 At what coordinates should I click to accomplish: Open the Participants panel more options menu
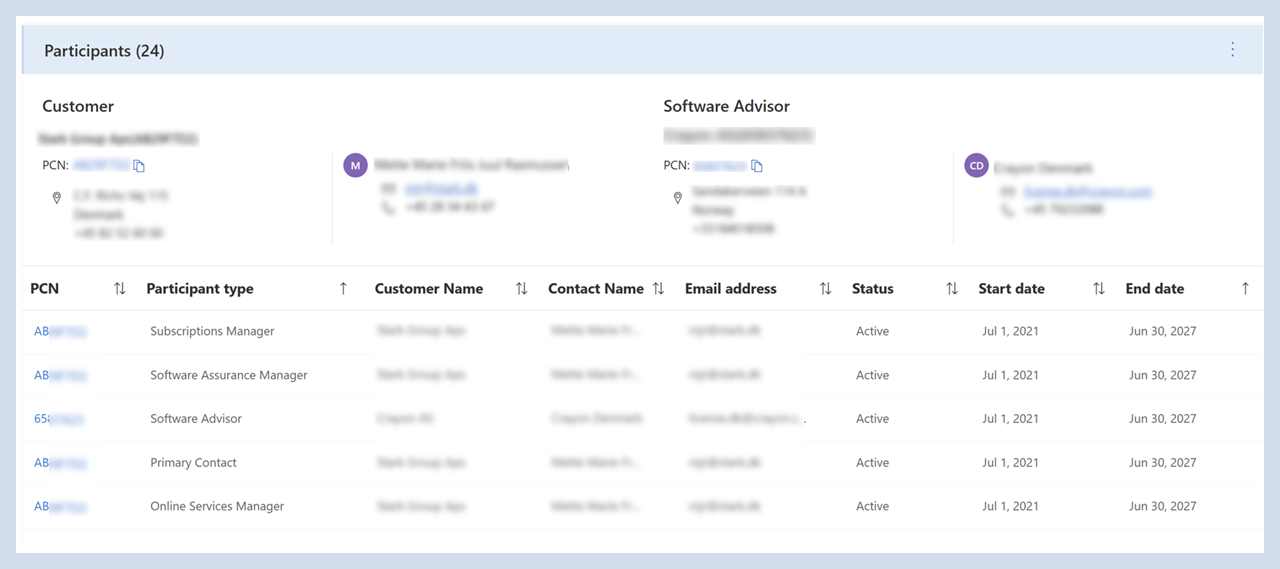1232,50
